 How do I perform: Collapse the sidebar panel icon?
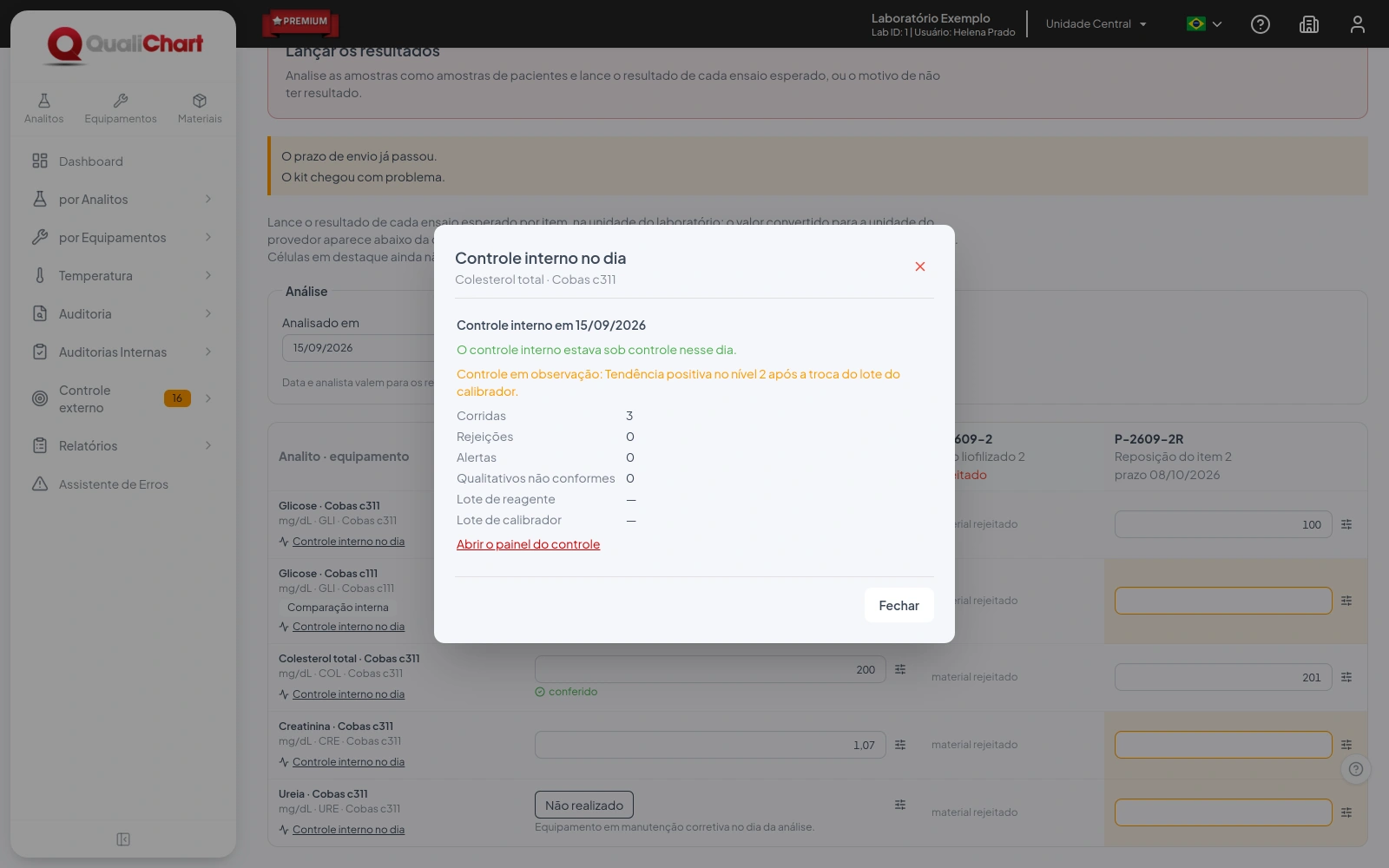coord(123,839)
